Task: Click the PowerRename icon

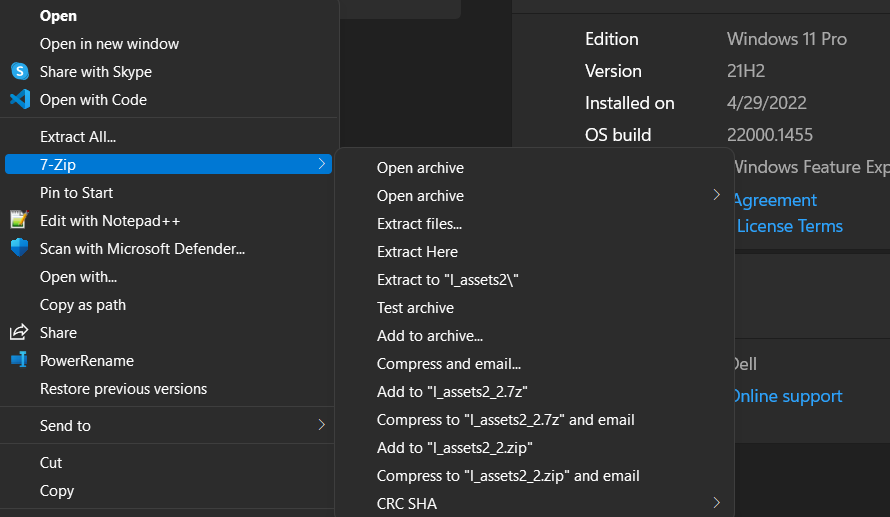Action: (x=19, y=360)
